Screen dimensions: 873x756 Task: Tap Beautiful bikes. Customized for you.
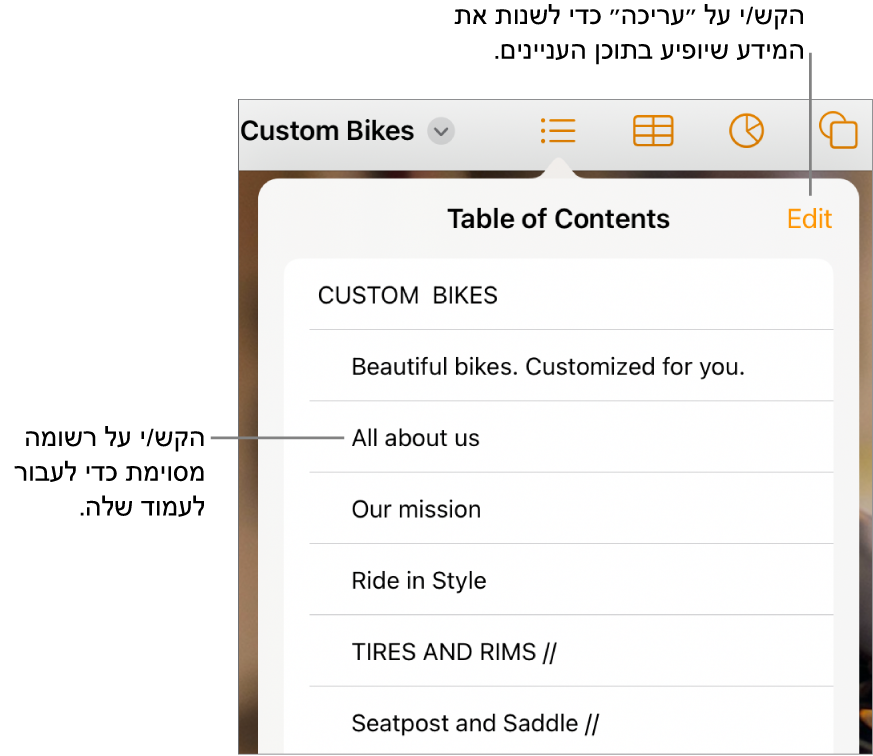tap(547, 366)
